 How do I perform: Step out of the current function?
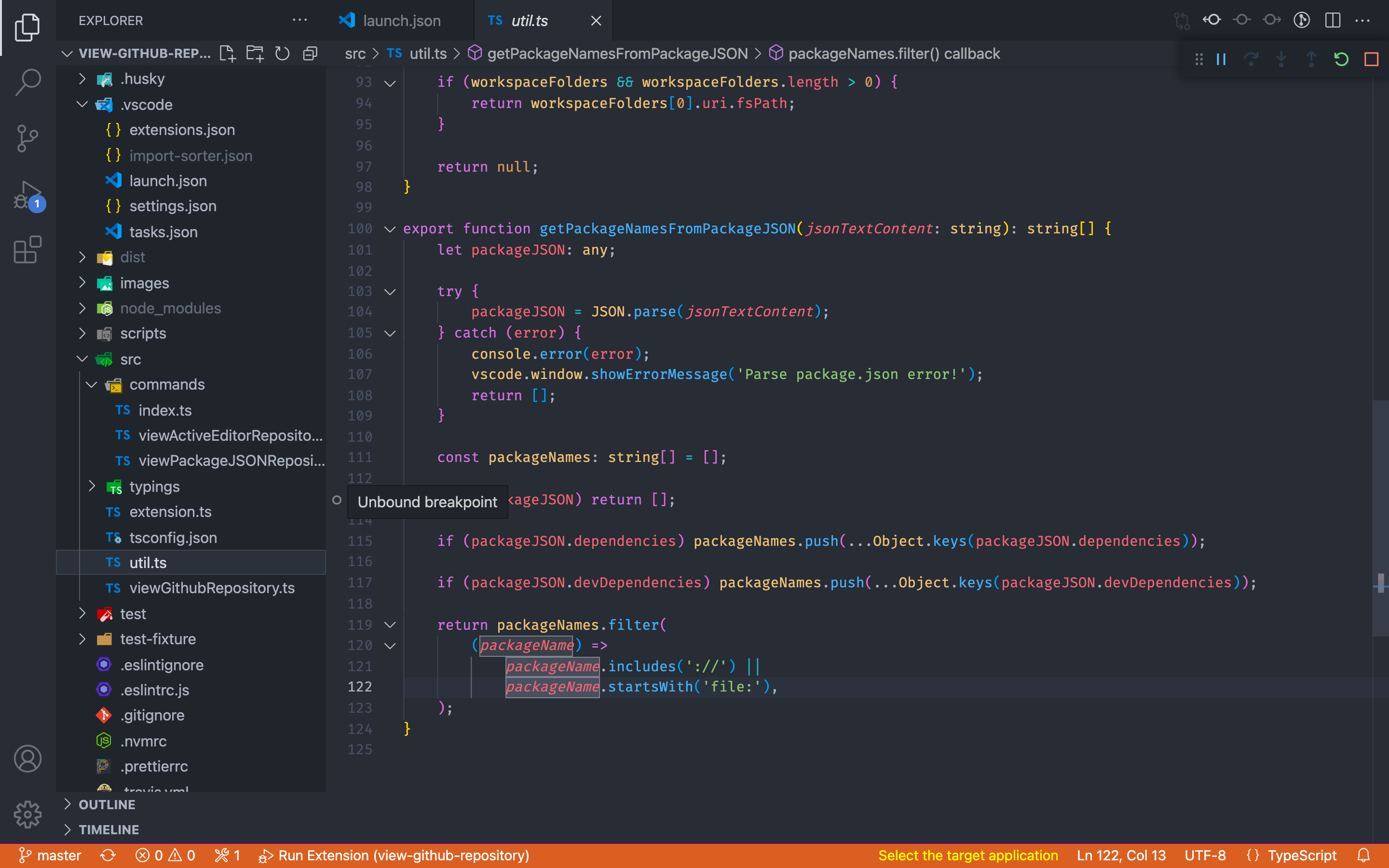click(x=1311, y=58)
